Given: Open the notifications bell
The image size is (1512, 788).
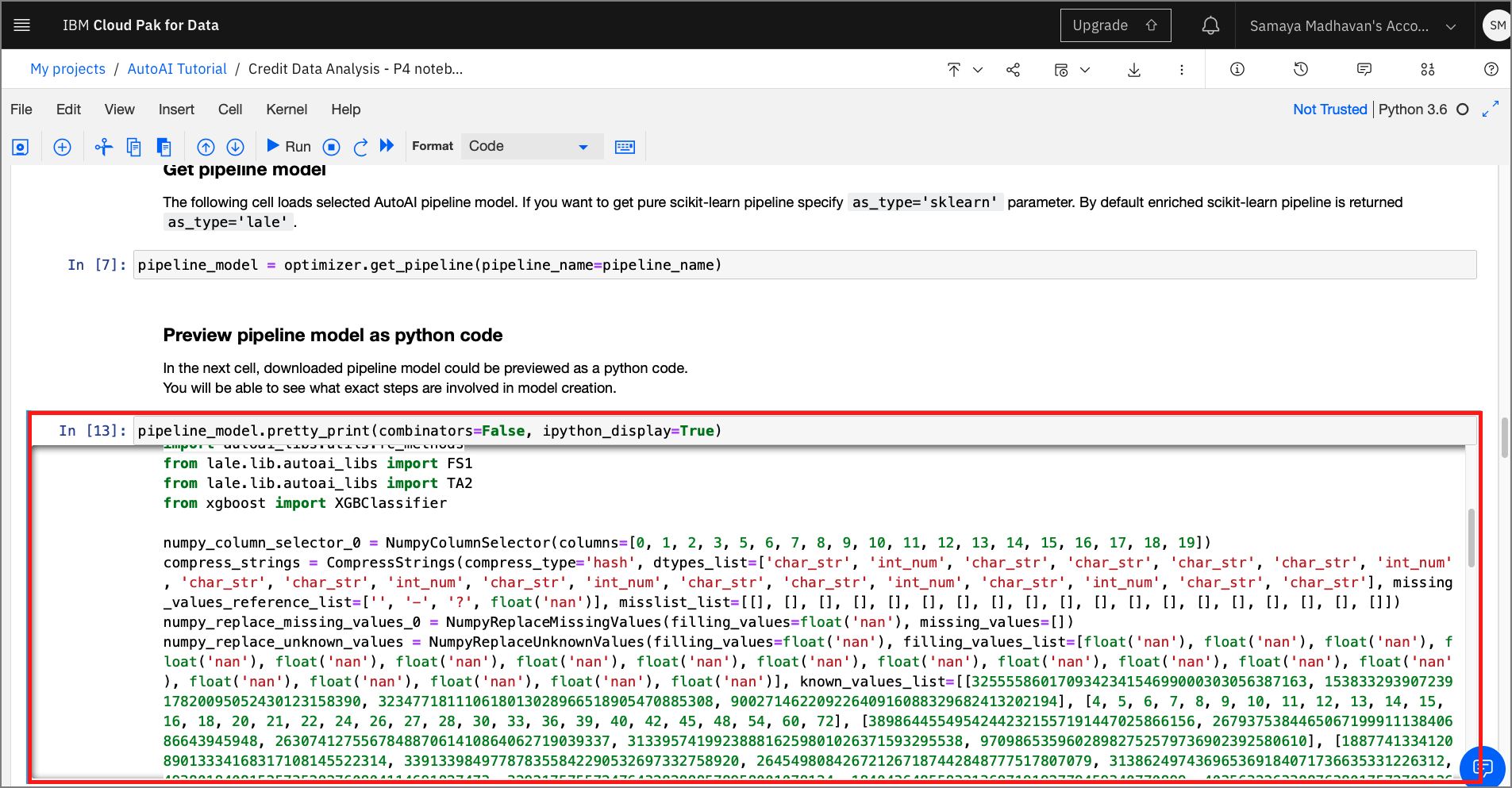Looking at the screenshot, I should (1210, 26).
